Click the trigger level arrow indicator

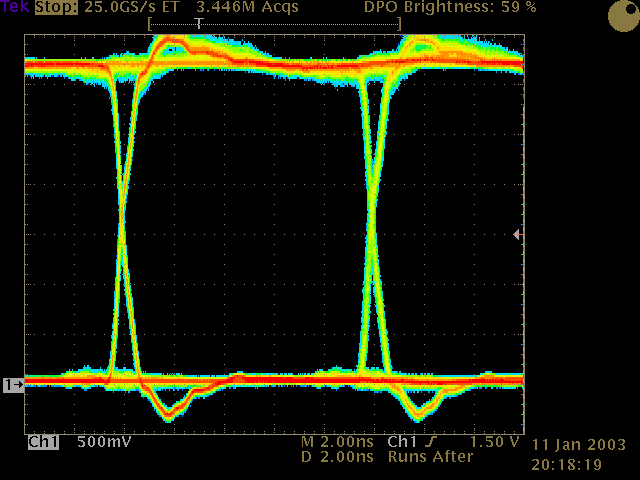[516, 234]
